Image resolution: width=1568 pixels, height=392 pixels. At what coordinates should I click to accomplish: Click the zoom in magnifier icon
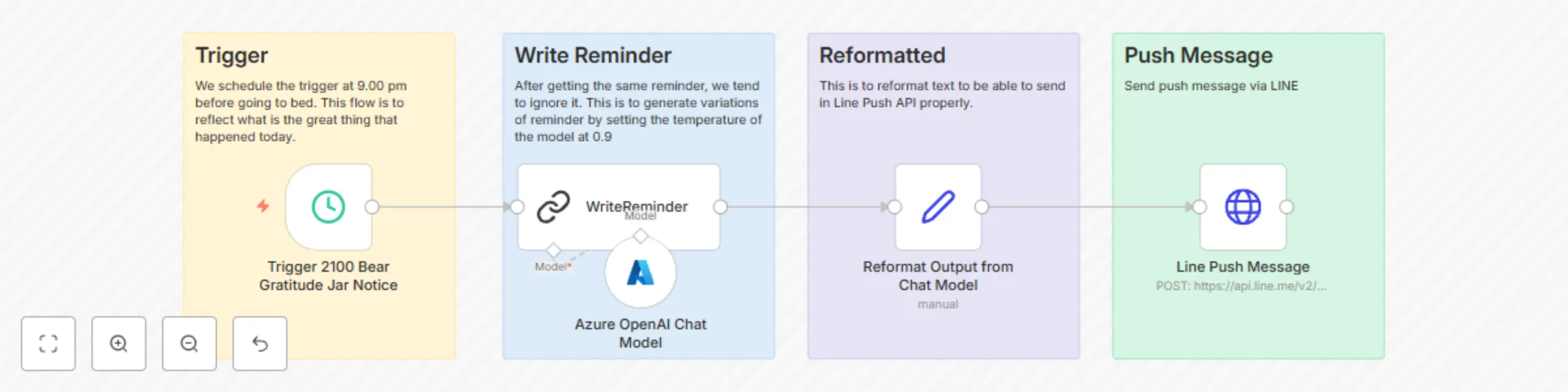pos(119,344)
